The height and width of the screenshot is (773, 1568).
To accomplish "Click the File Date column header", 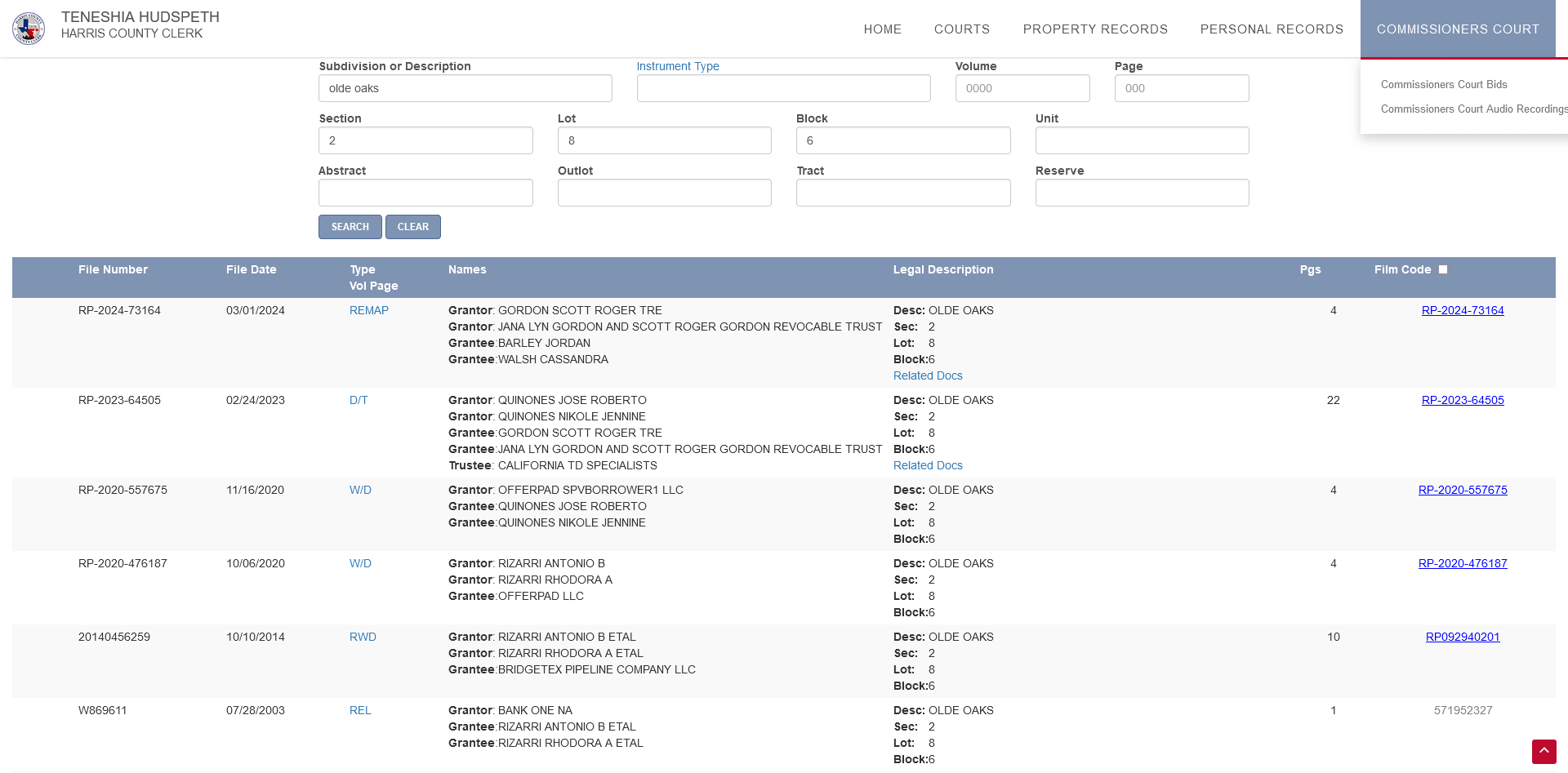I will point(252,269).
